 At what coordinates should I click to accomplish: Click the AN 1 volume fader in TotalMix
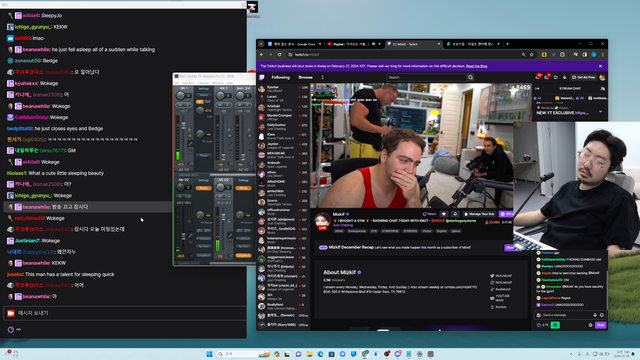point(184,126)
